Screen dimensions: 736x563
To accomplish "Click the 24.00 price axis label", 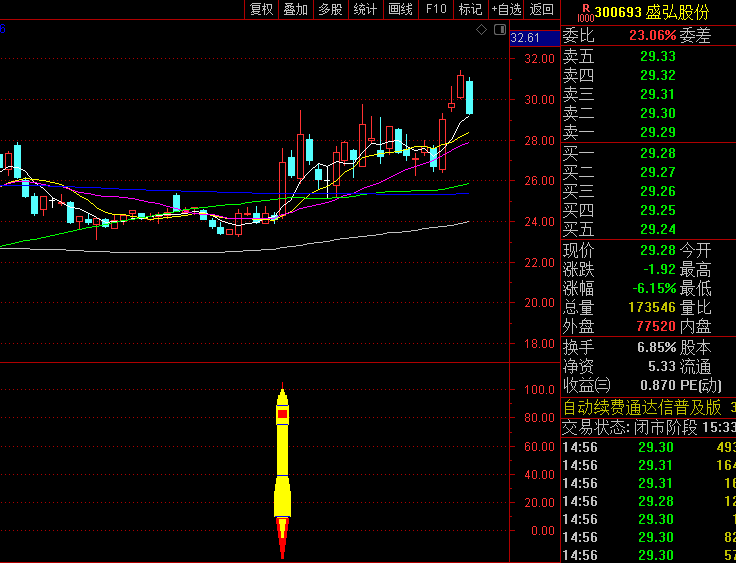I will click(539, 222).
